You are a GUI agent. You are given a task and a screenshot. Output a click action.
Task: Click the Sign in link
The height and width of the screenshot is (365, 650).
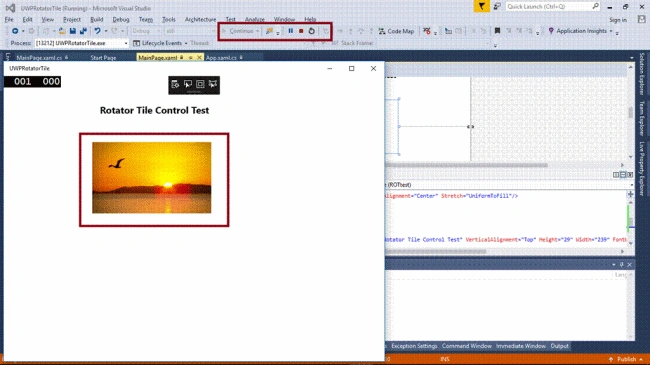pos(618,20)
